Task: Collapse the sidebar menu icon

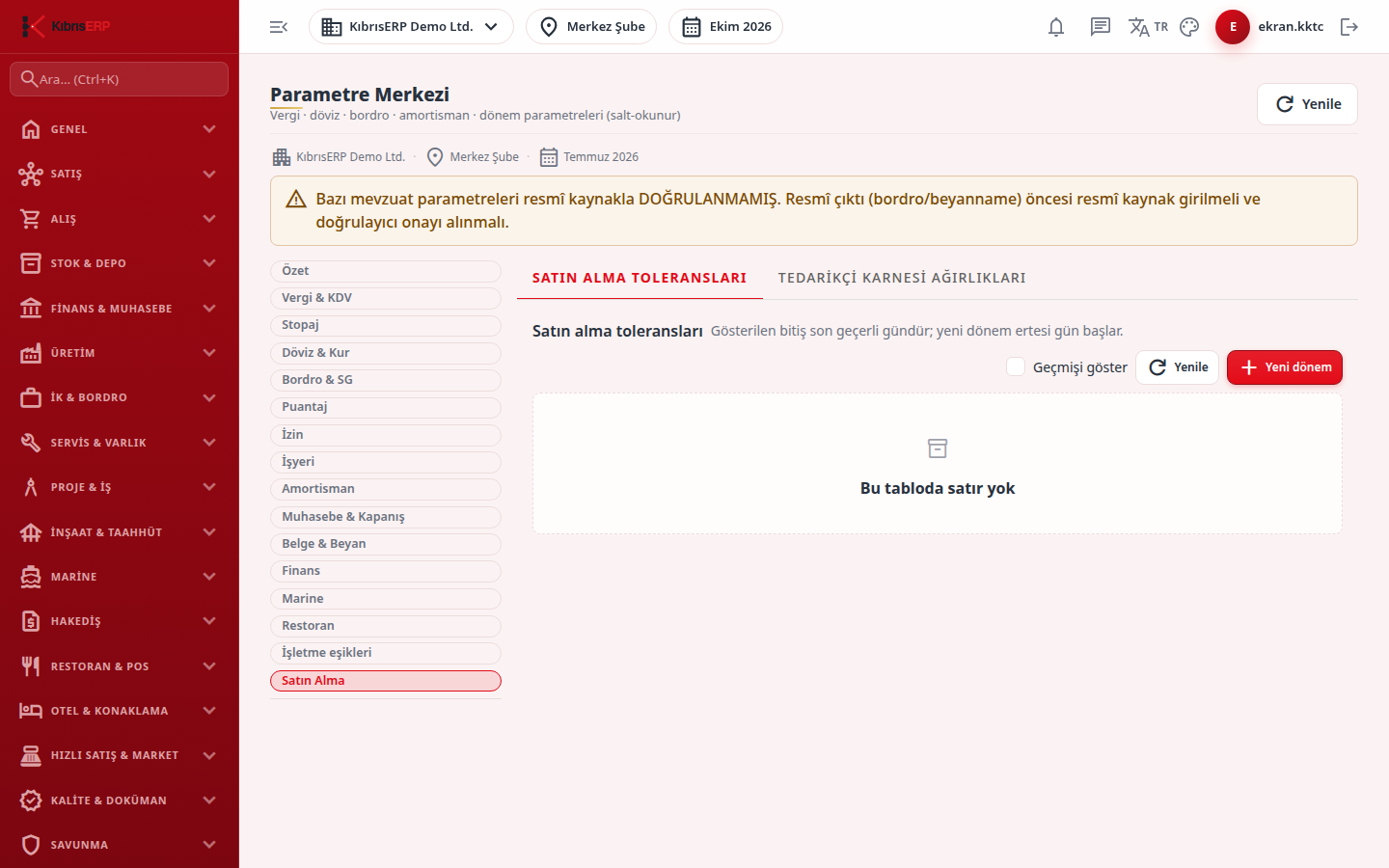Action: (x=279, y=27)
